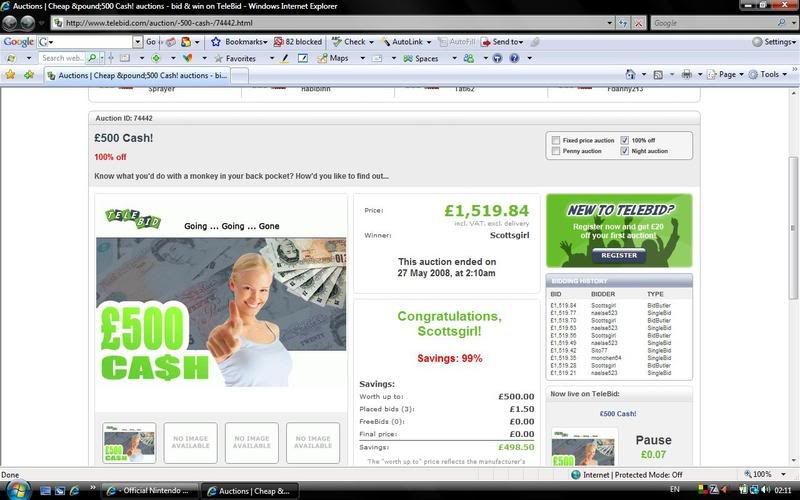
Task: Switch to Official Nintendo taskbar window
Action: click(x=150, y=491)
